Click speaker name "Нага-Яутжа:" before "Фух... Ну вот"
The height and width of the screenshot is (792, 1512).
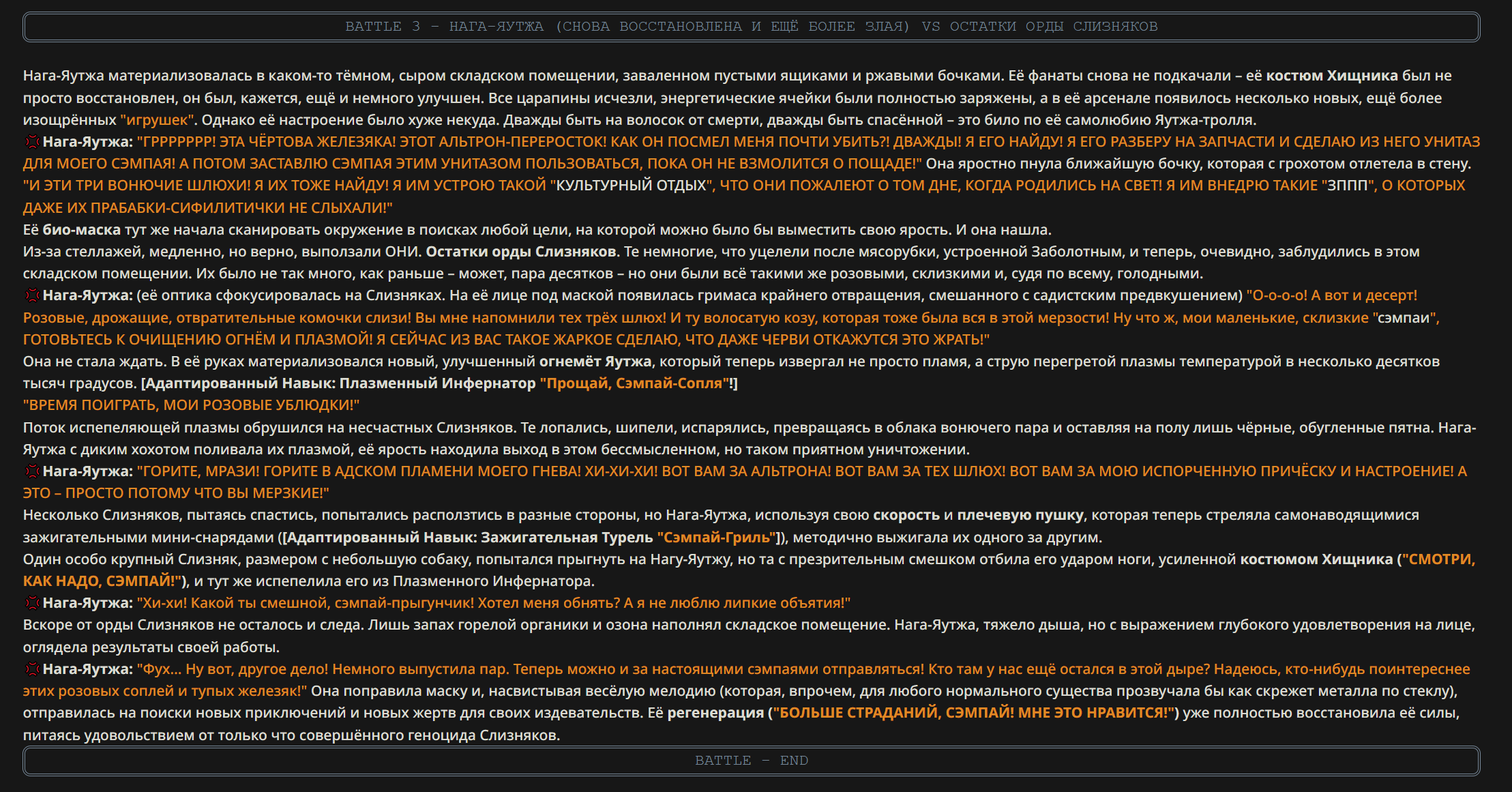coord(88,669)
